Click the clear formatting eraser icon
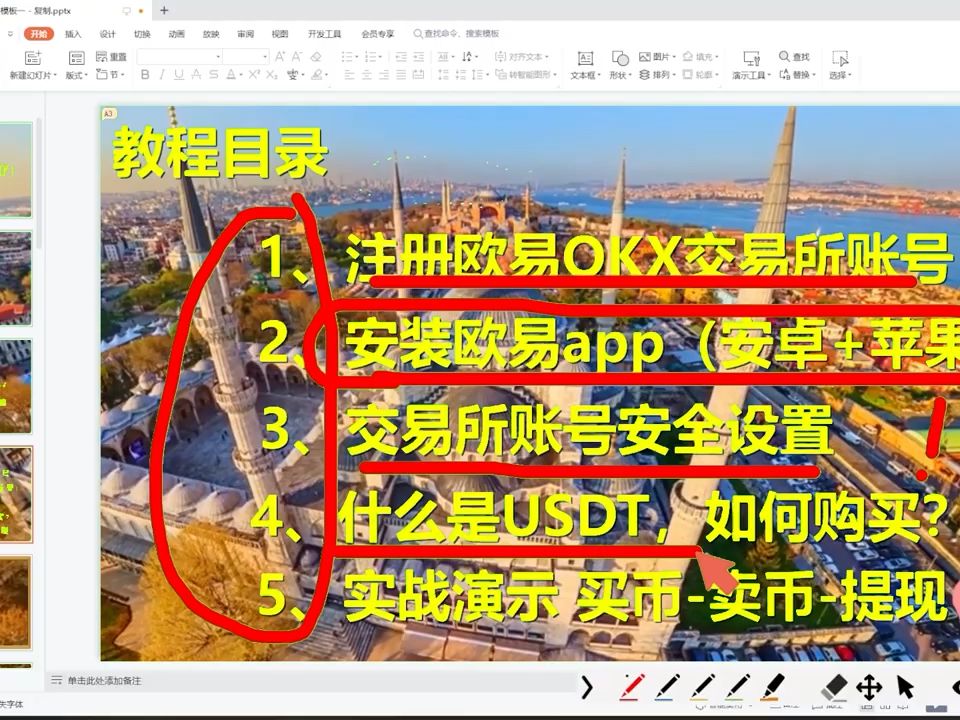960x720 pixels. coord(316,57)
